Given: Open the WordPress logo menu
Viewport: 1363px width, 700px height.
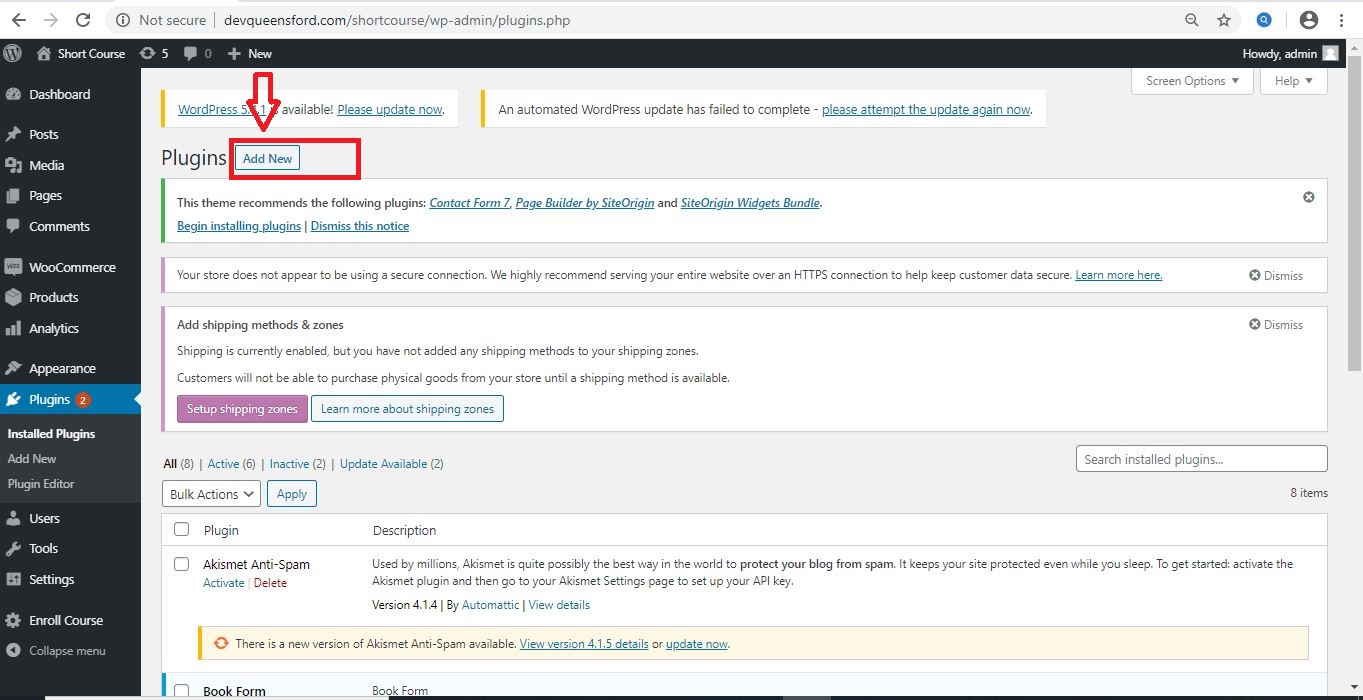Looking at the screenshot, I should (13, 53).
